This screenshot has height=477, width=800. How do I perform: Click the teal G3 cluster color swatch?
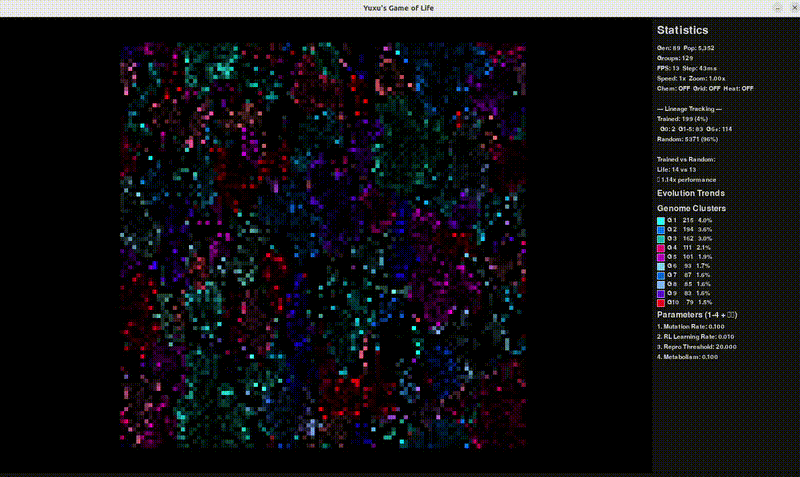tap(661, 239)
